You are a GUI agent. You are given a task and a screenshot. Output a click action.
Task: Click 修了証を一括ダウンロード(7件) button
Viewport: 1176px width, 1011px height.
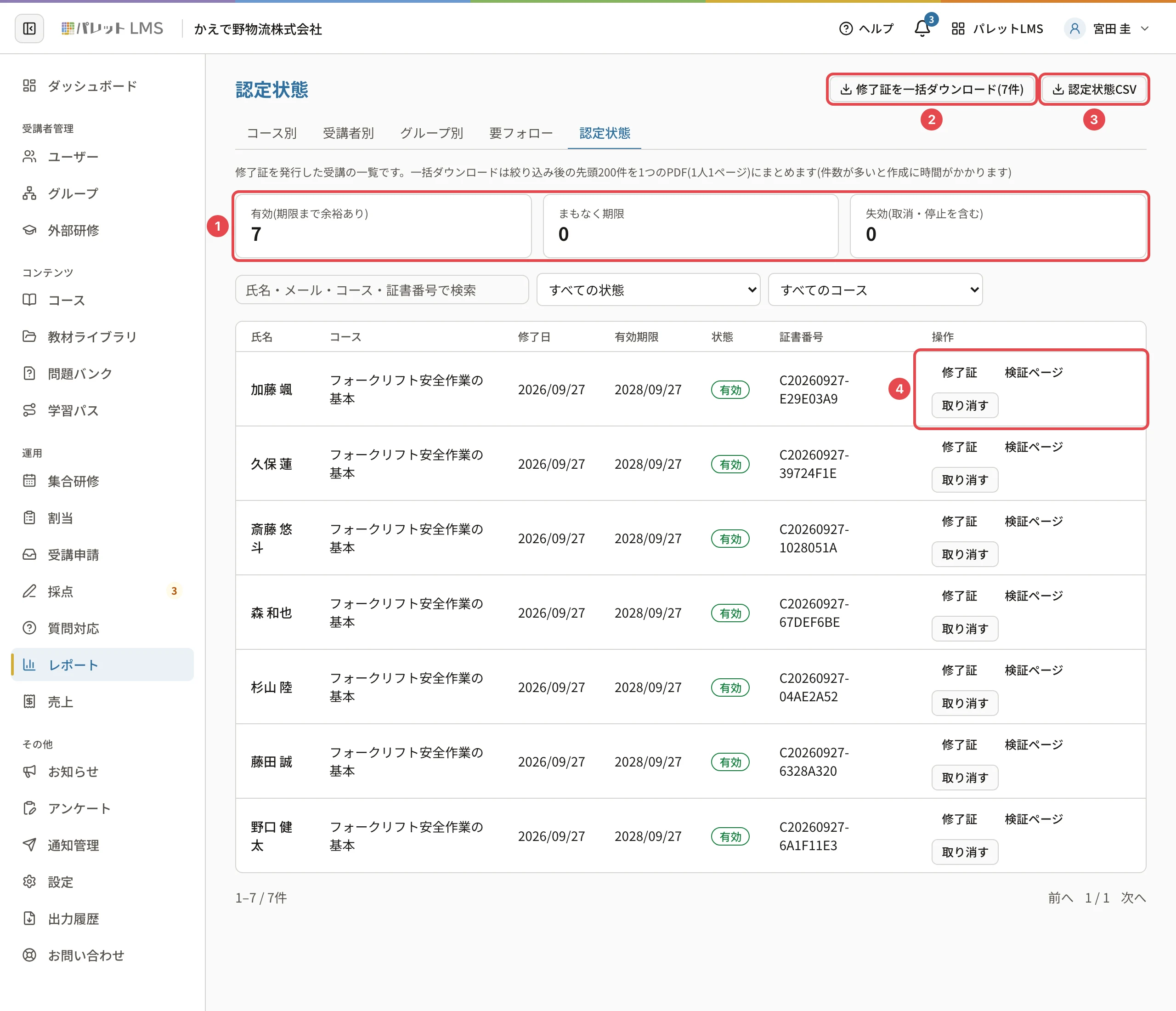coord(932,89)
